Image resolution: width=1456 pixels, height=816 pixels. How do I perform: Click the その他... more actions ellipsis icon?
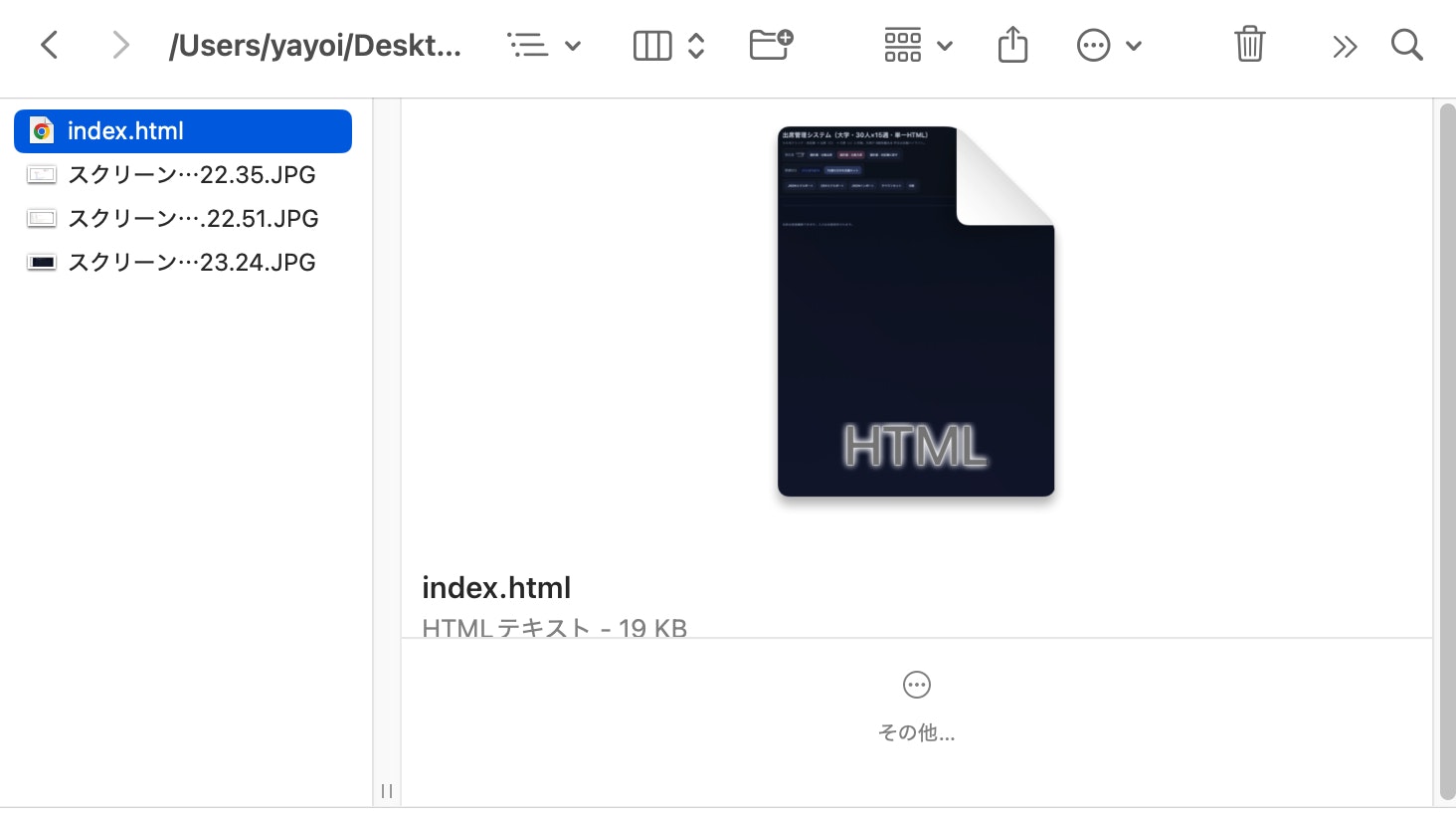(x=916, y=685)
